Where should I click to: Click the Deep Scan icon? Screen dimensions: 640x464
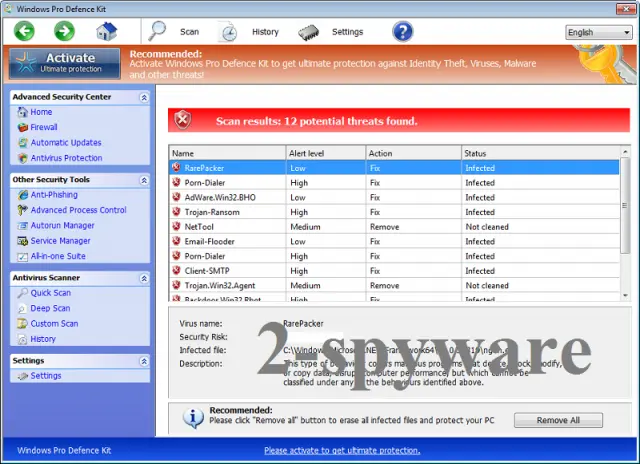[x=22, y=309]
